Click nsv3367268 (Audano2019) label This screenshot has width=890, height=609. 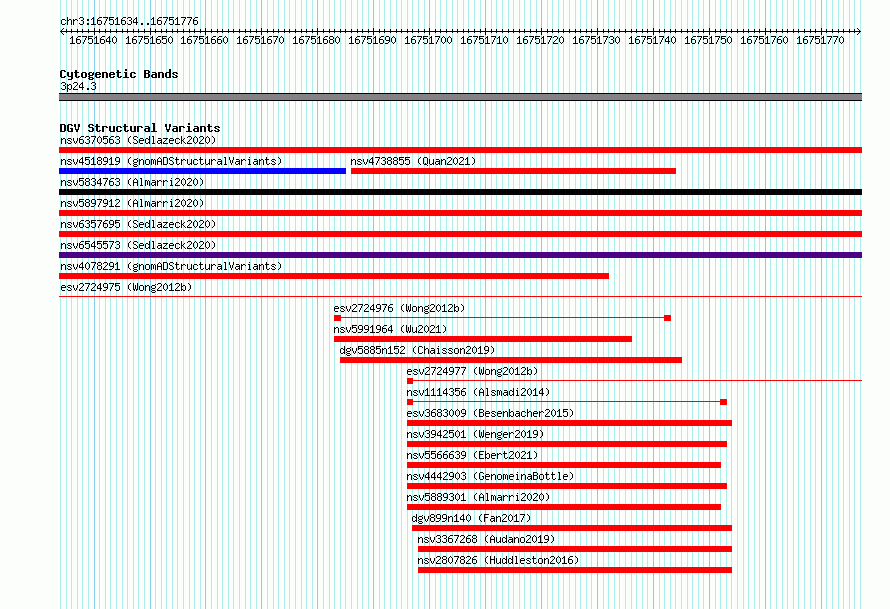coord(486,539)
